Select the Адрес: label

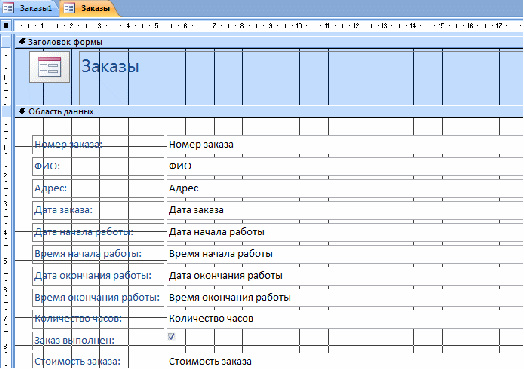[x=99, y=188]
